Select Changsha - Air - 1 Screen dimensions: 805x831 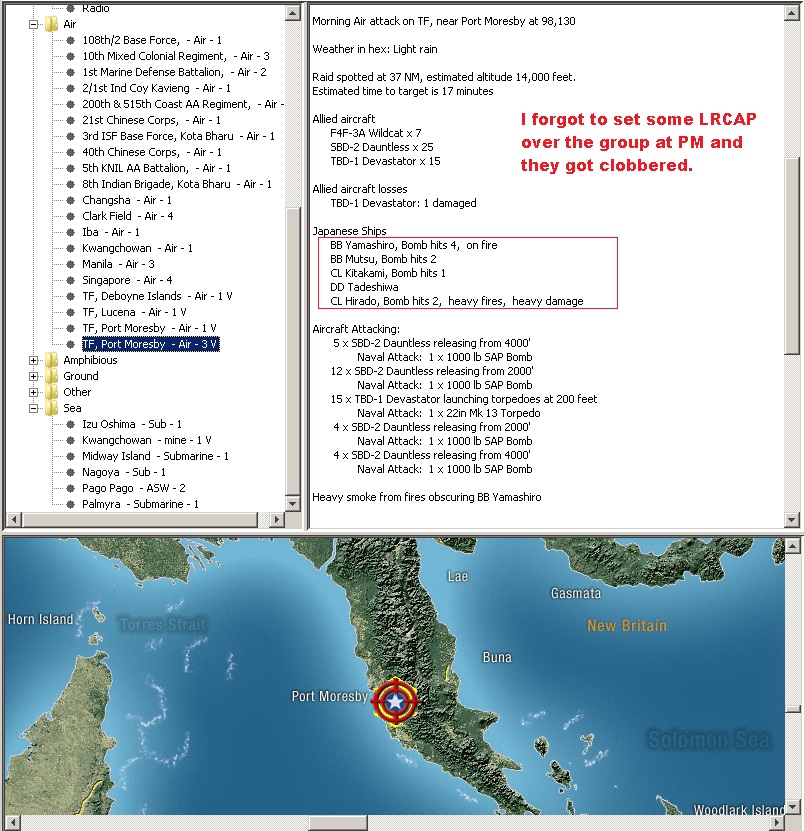click(127, 200)
